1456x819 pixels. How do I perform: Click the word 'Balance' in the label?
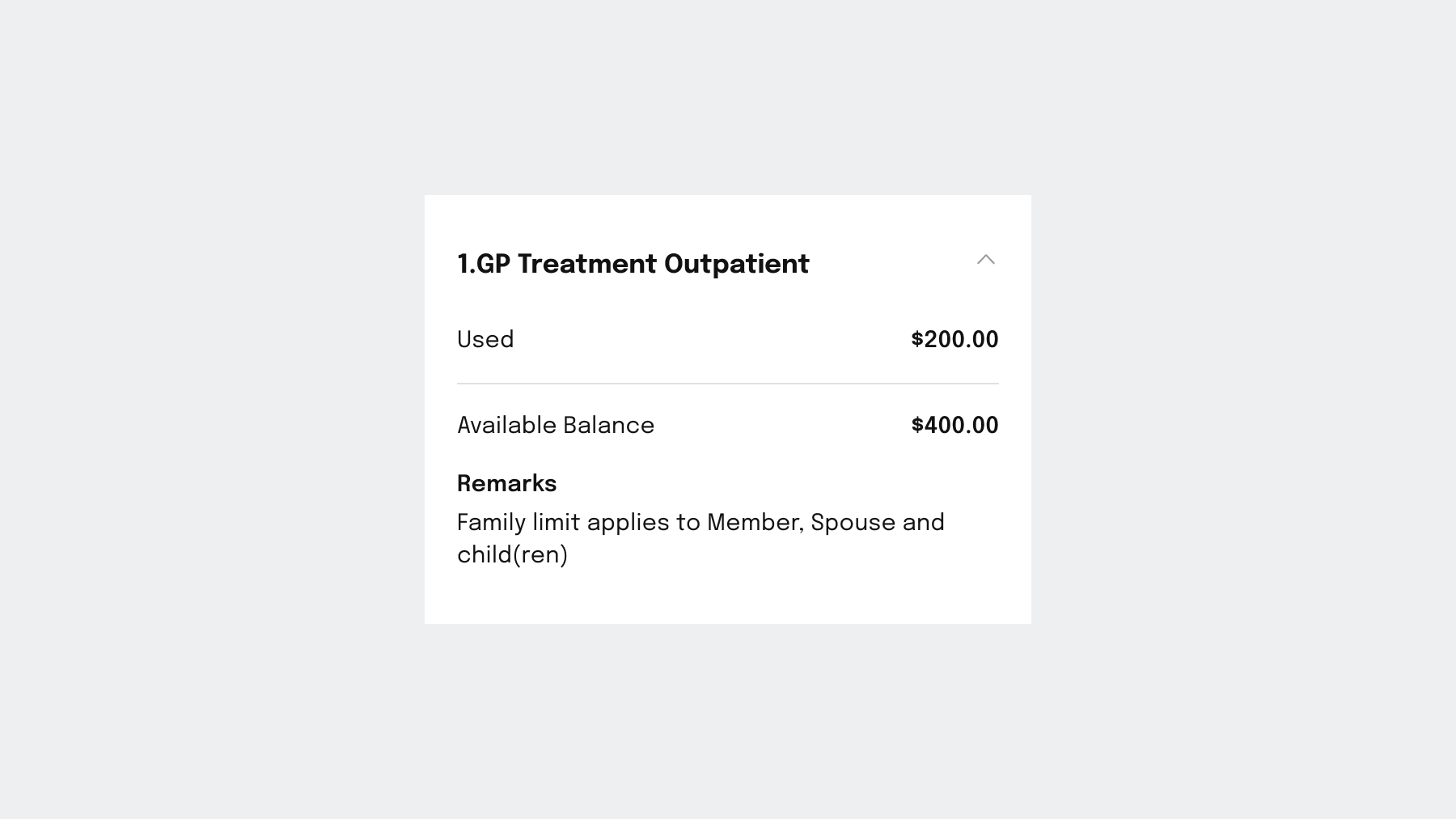[608, 426]
